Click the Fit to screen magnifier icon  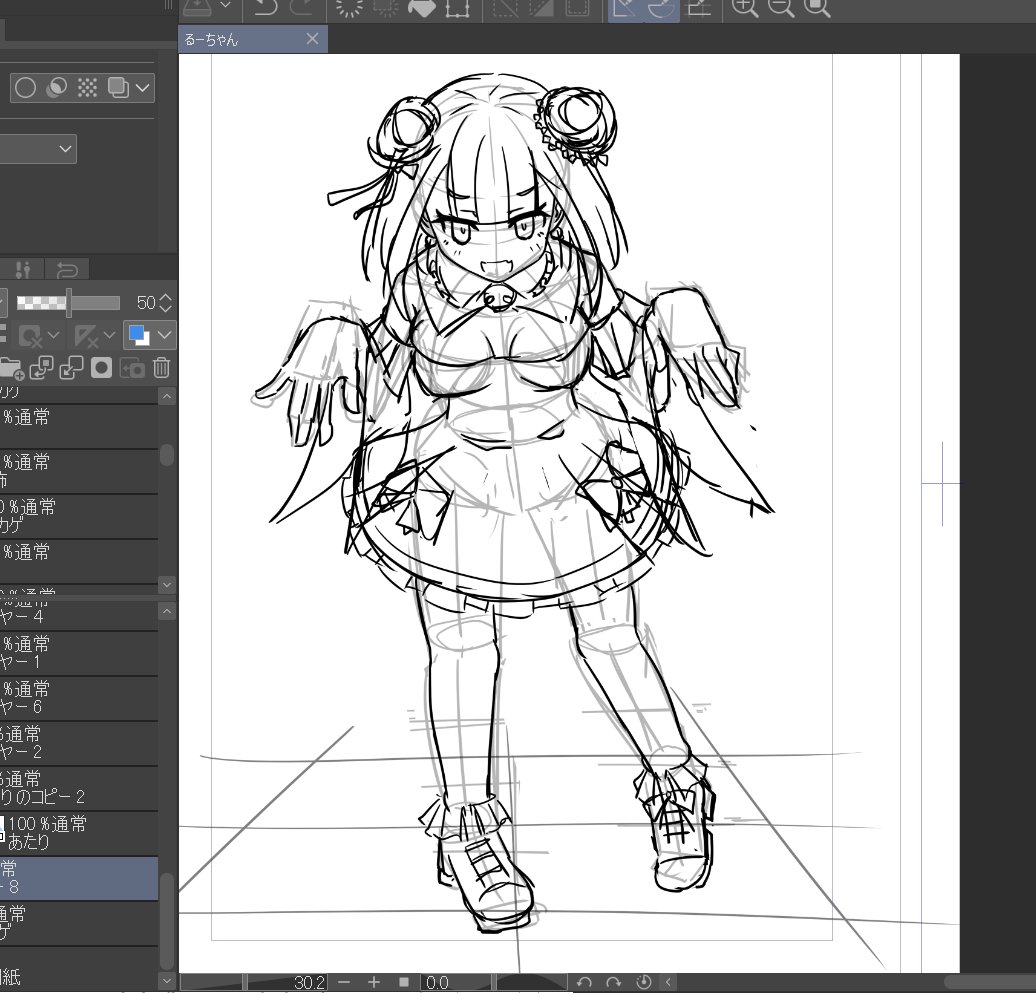[817, 7]
